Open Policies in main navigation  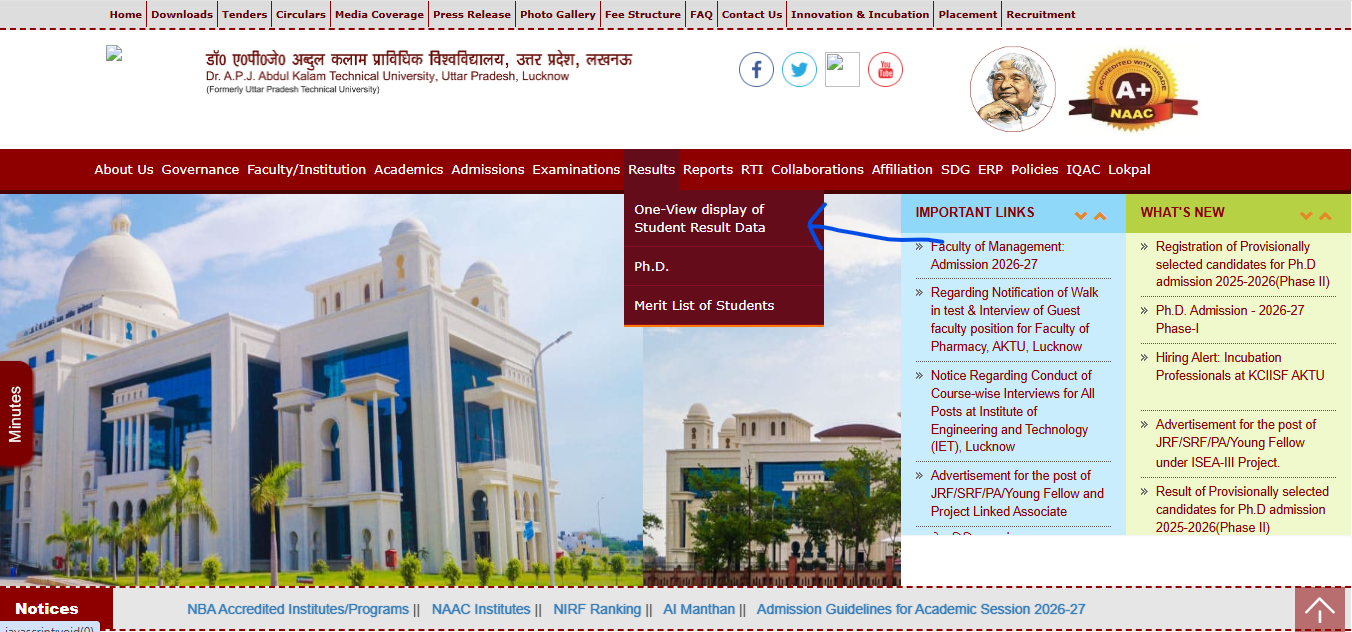coord(1034,169)
